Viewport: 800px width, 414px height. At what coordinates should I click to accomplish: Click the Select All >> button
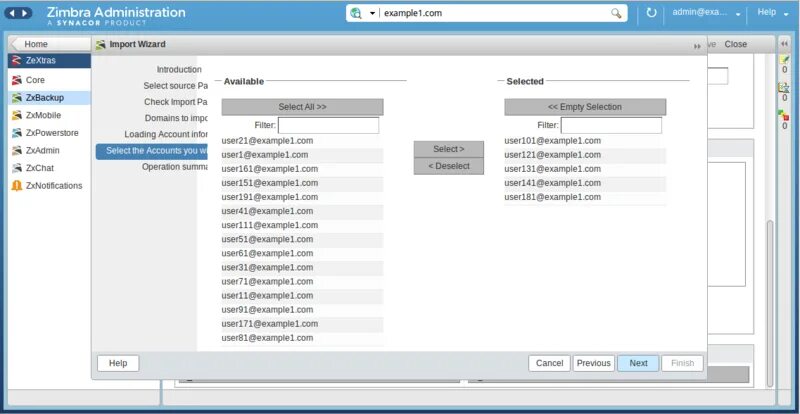tap(303, 107)
